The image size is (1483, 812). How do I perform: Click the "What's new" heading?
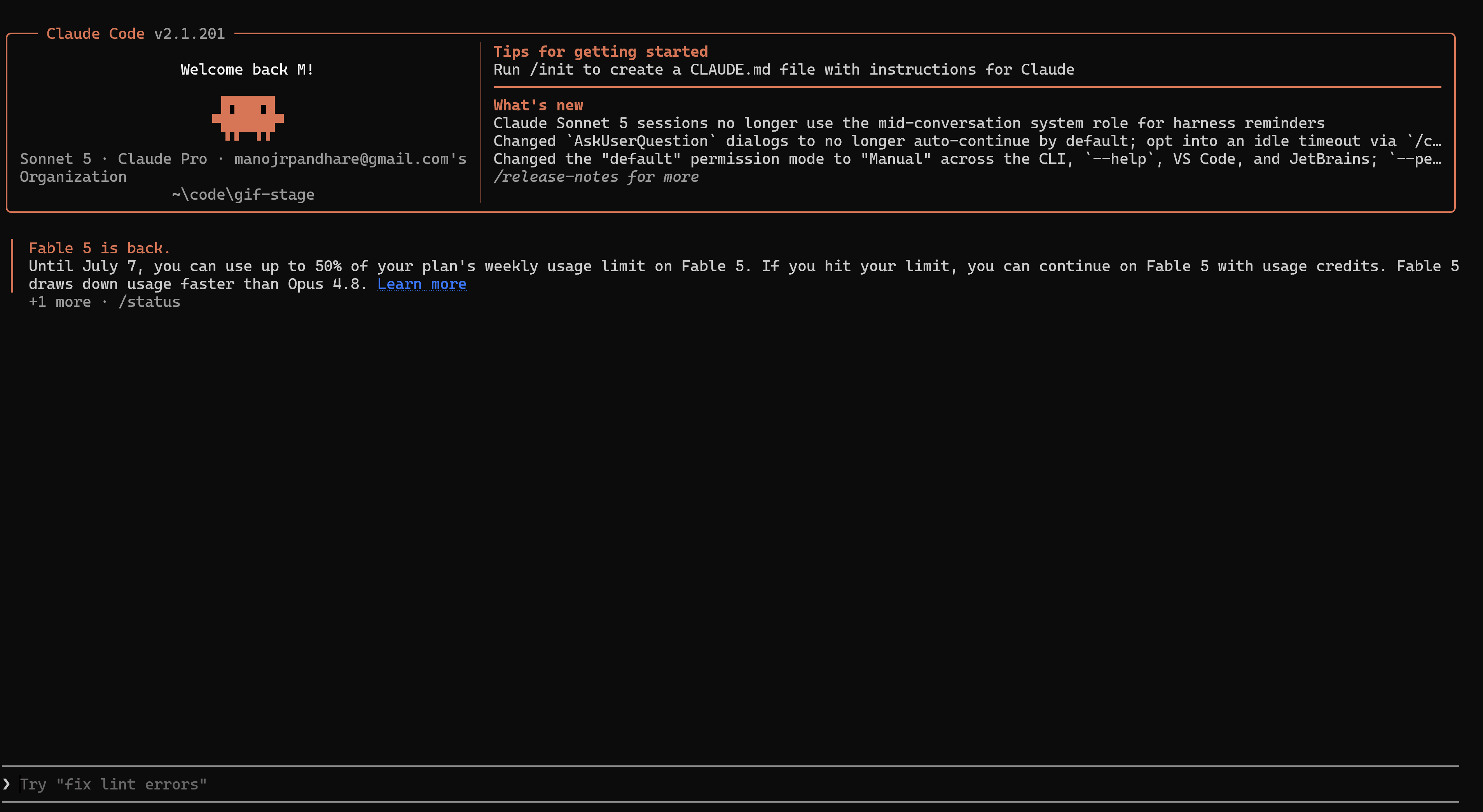click(x=538, y=105)
